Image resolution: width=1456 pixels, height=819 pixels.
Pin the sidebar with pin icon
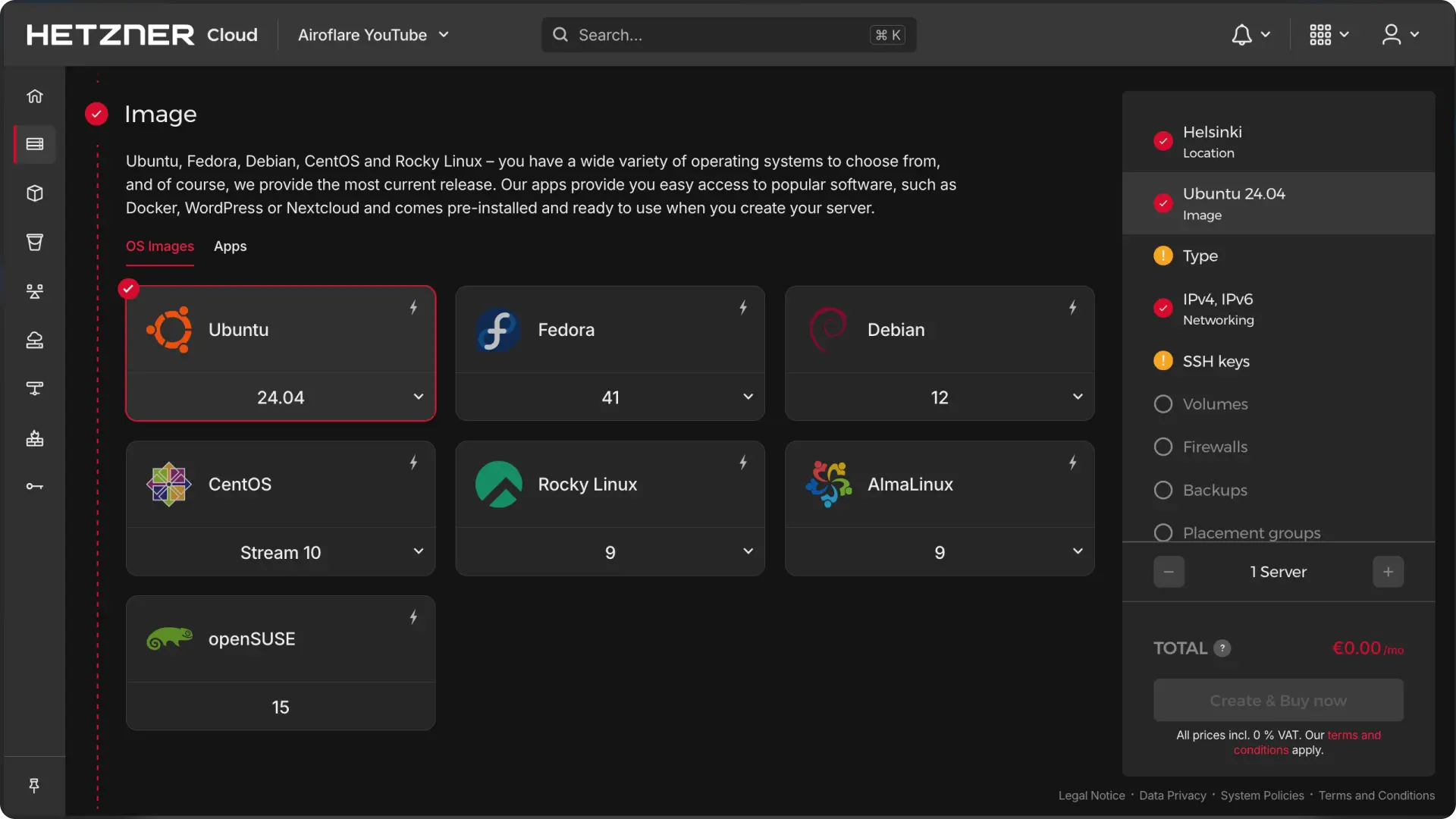34,786
